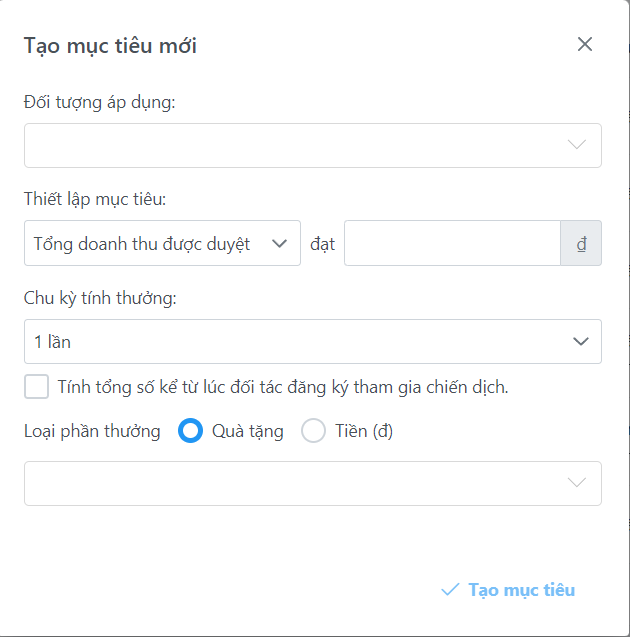The height and width of the screenshot is (637, 630).
Task: Click the Tạo mục tiêu mới dialog title
Action: coord(110,46)
